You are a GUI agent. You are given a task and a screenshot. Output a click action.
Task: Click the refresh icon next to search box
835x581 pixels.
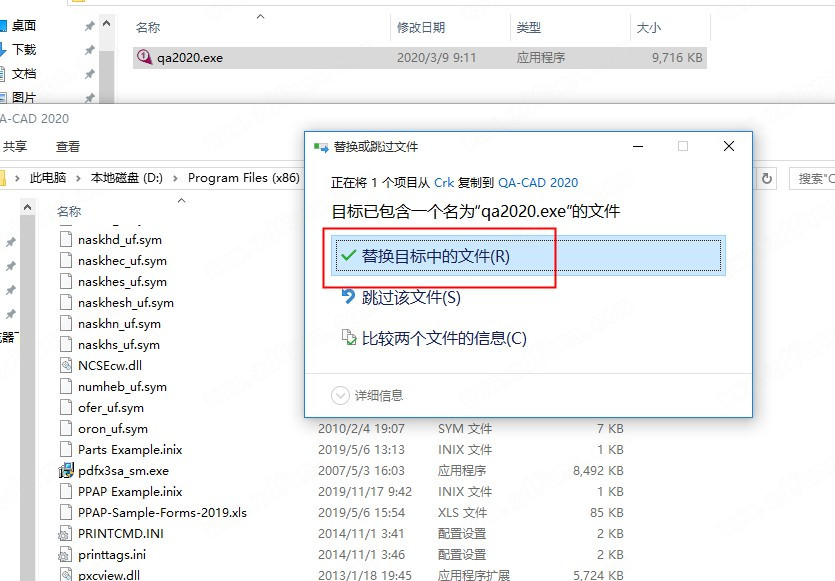click(767, 178)
